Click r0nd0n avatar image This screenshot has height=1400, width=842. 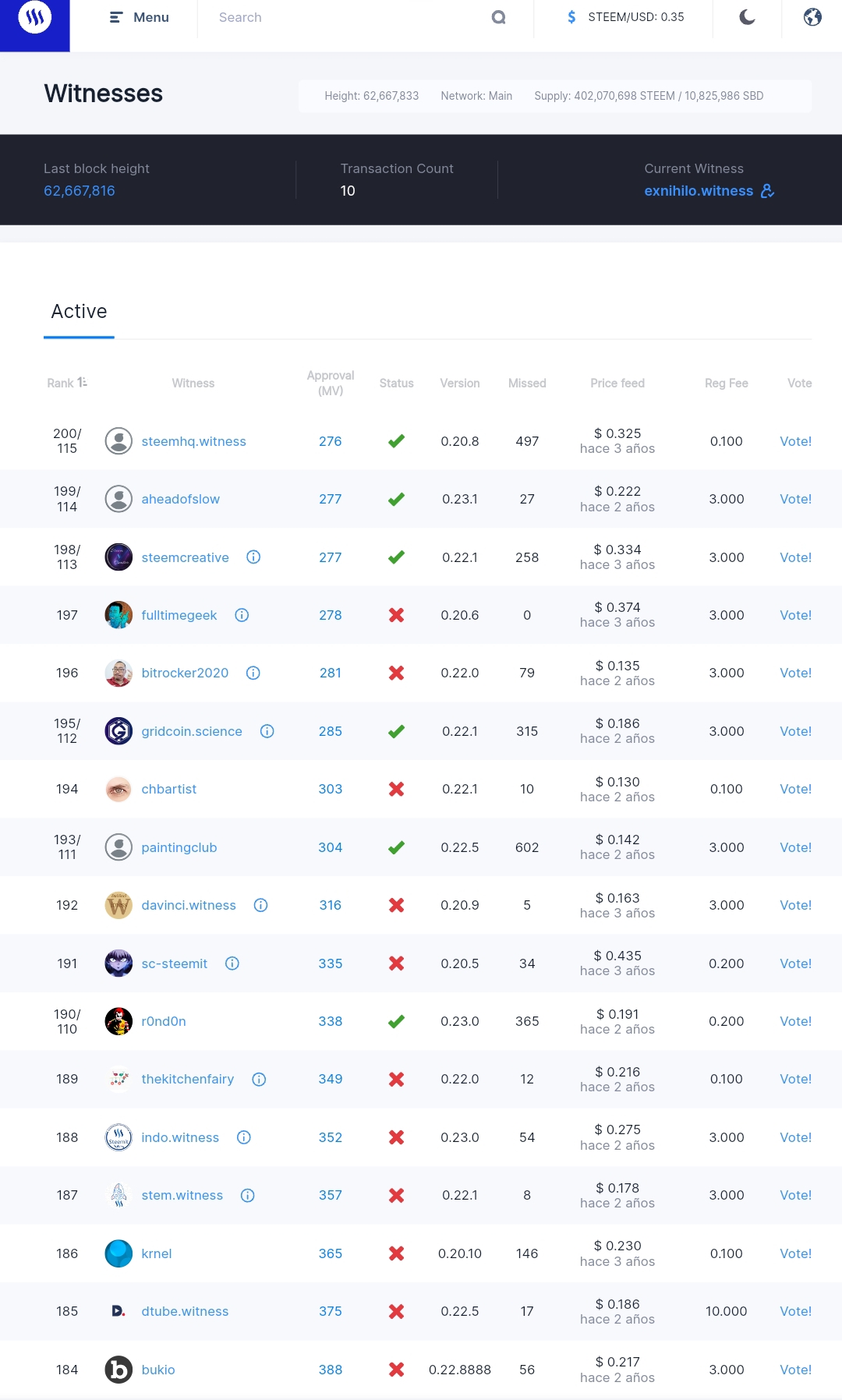tap(119, 1021)
